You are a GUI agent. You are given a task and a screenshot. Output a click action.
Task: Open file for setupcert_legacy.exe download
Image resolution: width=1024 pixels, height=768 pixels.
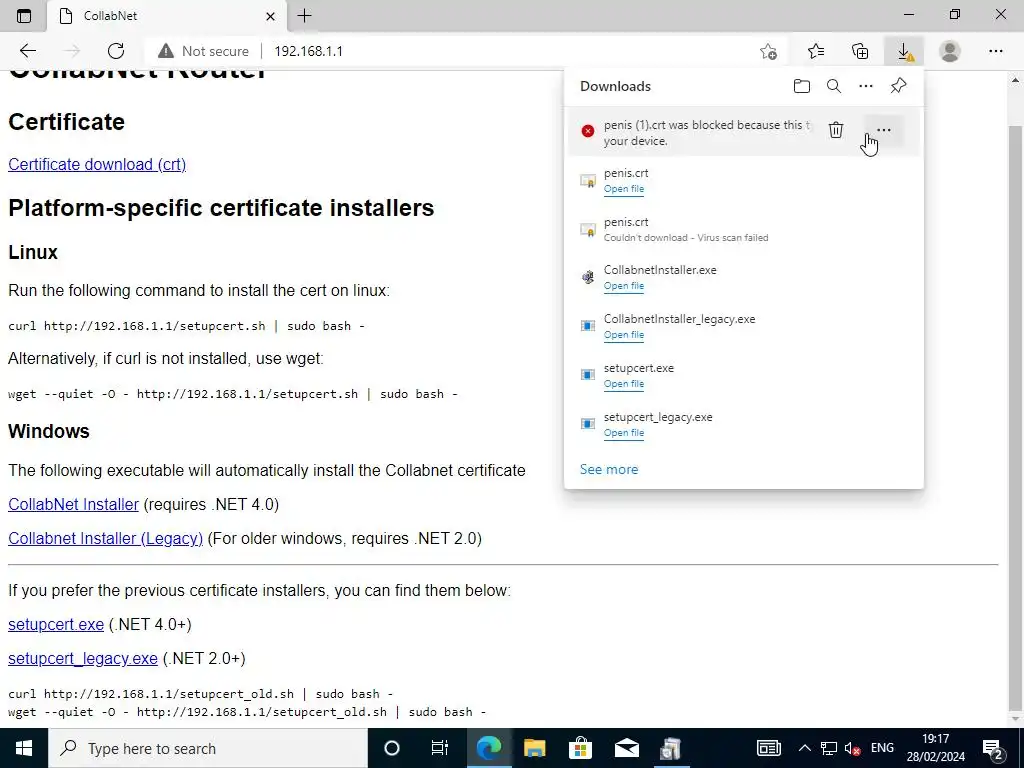click(x=624, y=432)
